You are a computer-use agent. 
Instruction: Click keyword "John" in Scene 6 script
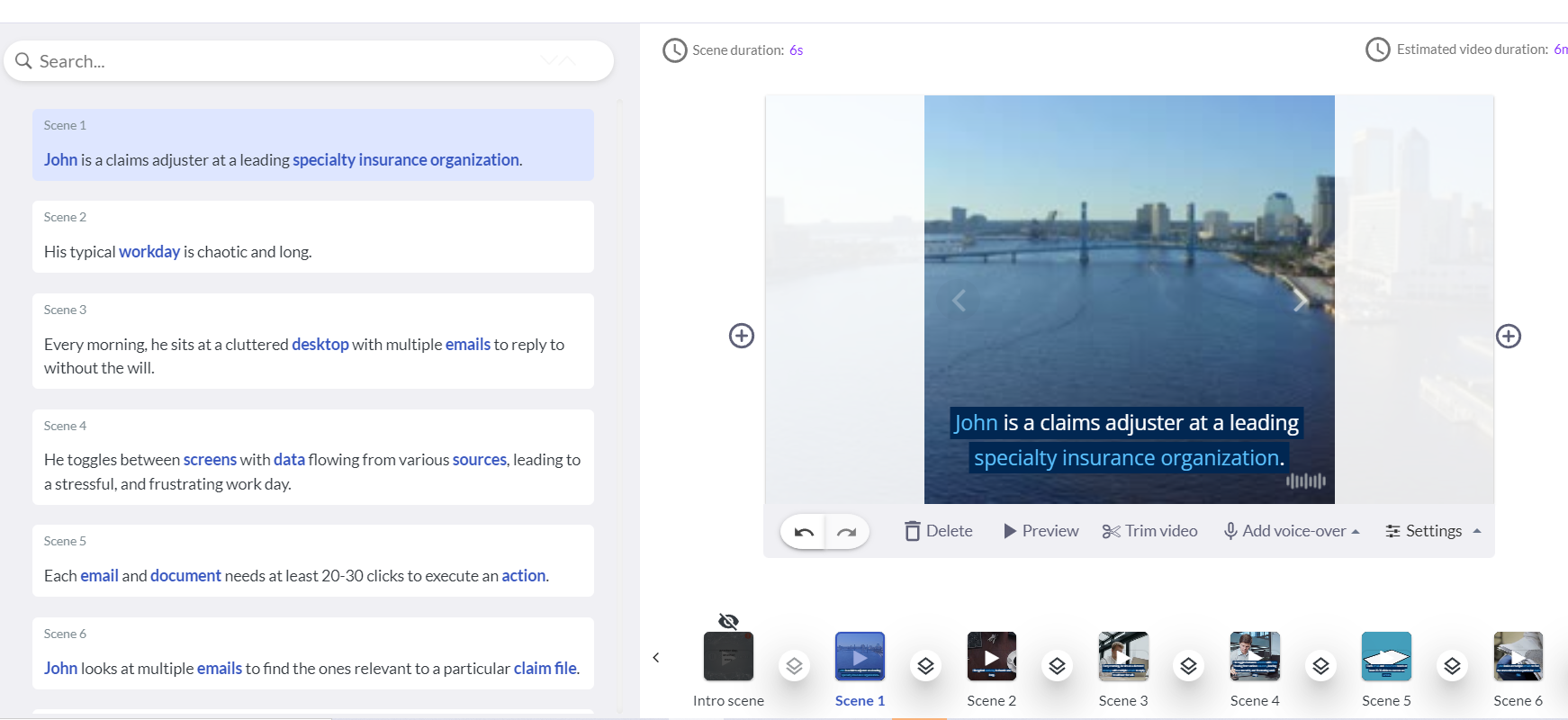pos(60,669)
